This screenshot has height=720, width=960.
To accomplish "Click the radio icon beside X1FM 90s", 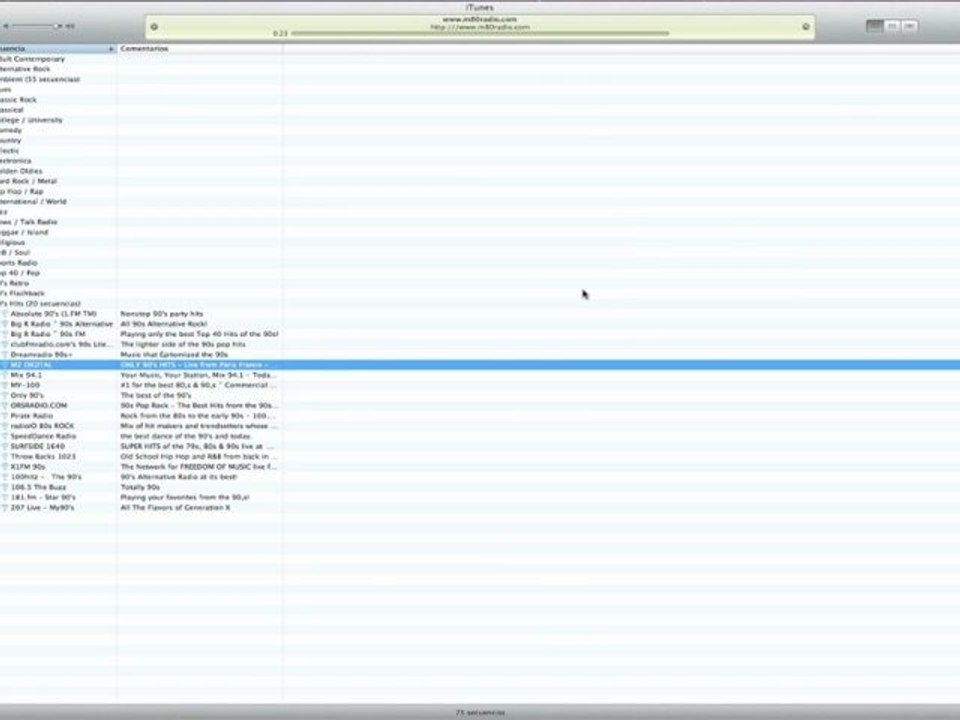I will pos(5,467).
